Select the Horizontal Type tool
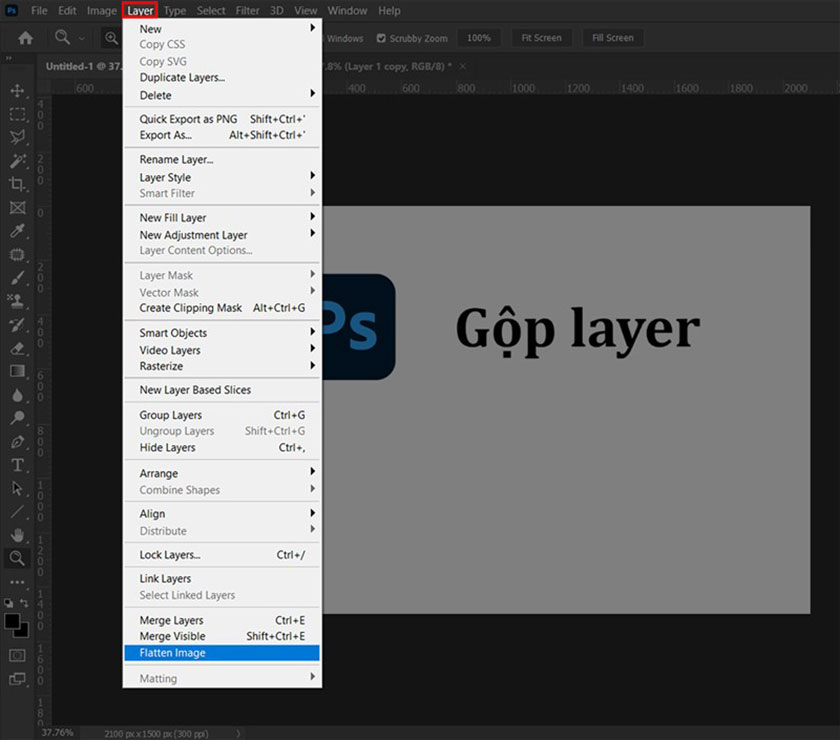The width and height of the screenshot is (840, 740). pyautogui.click(x=17, y=465)
